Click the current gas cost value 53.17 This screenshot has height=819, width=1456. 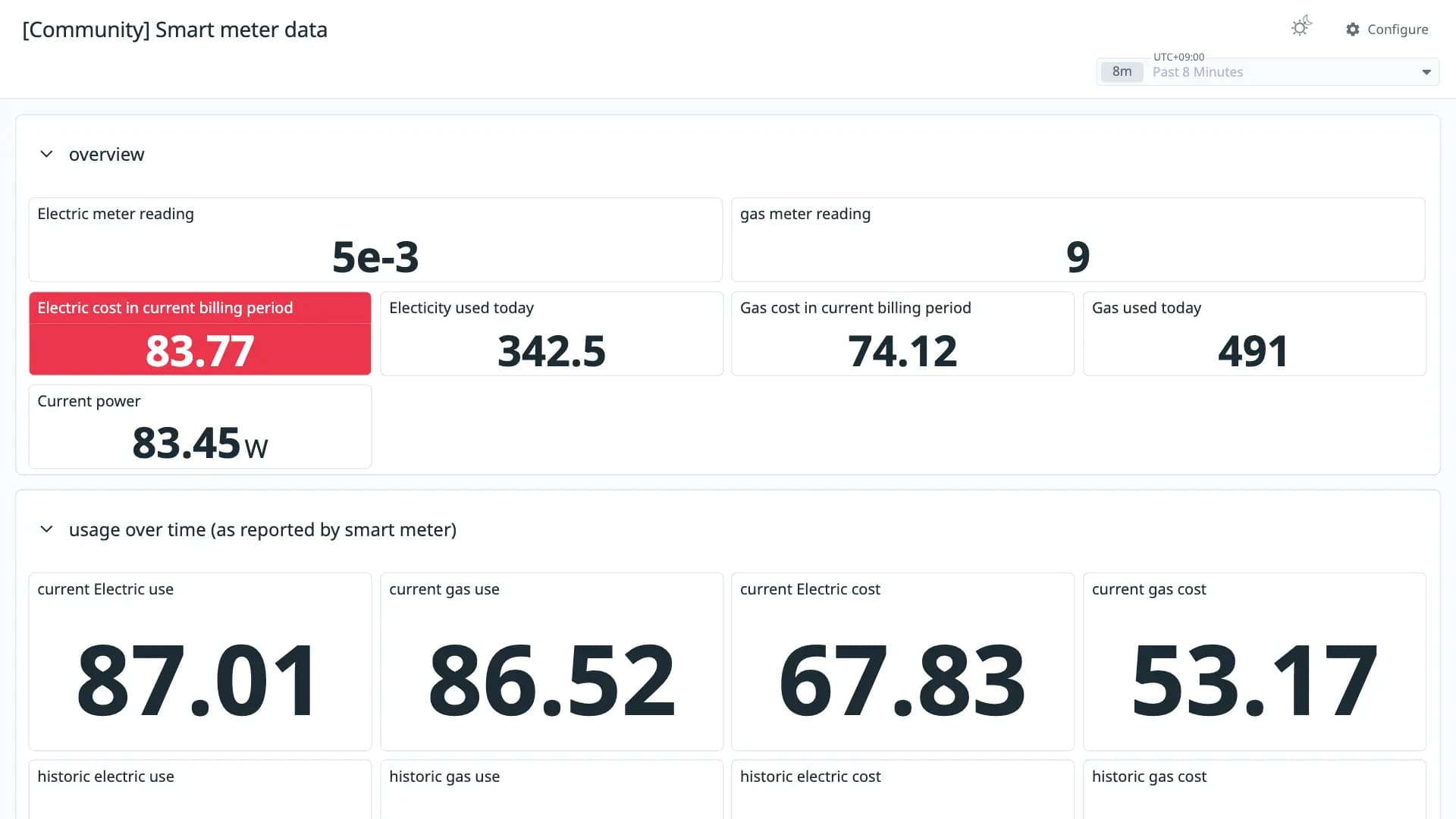pos(1254,680)
